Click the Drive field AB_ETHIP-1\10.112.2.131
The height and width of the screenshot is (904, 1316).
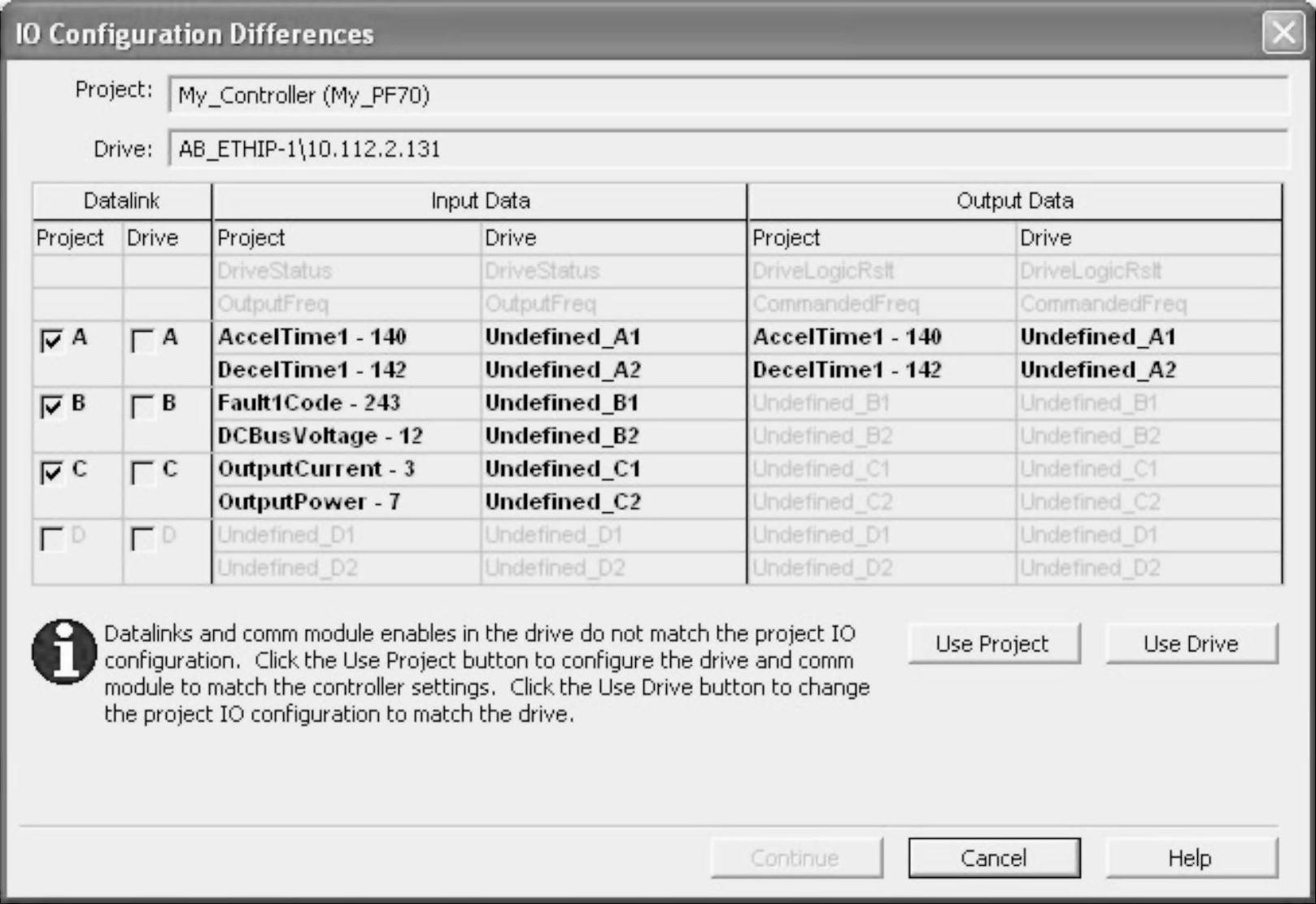pyautogui.click(x=729, y=149)
